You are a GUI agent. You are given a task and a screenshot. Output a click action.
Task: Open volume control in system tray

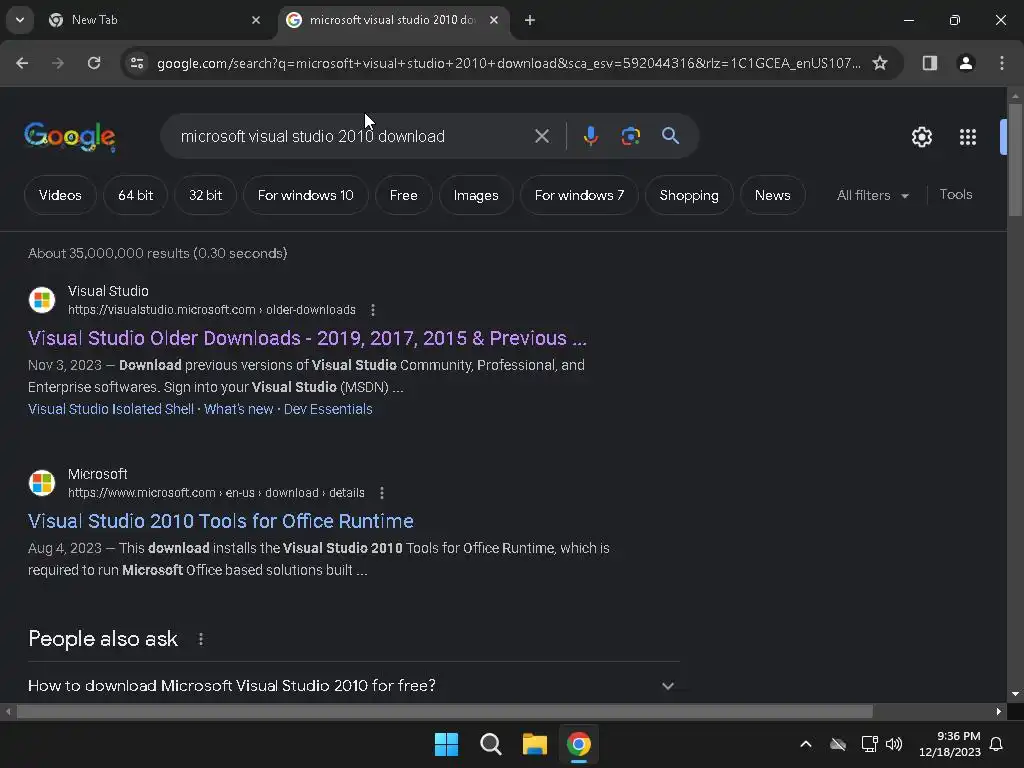pos(893,744)
